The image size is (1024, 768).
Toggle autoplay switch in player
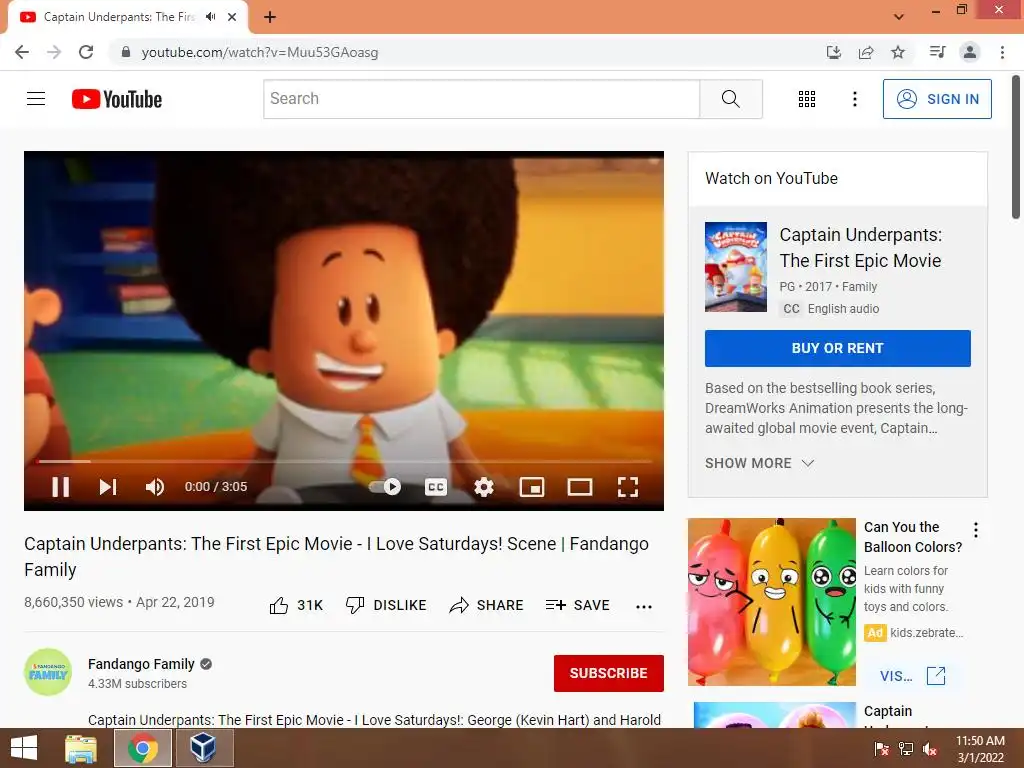[385, 487]
